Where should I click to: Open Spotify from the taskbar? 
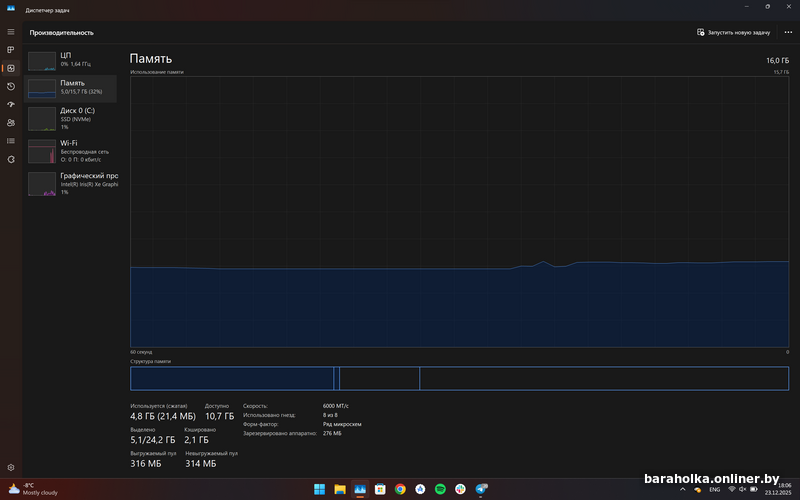tap(441, 489)
